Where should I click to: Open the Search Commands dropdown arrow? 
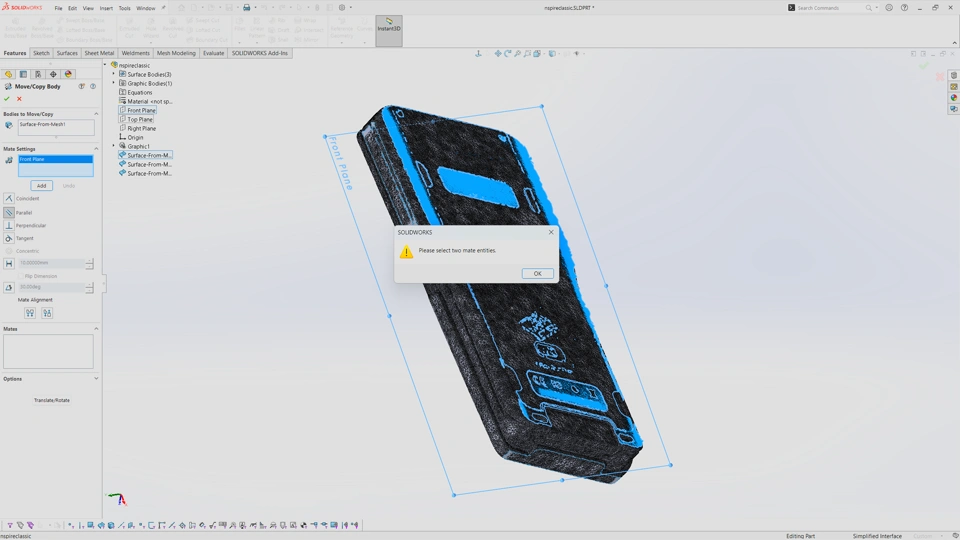coord(877,8)
